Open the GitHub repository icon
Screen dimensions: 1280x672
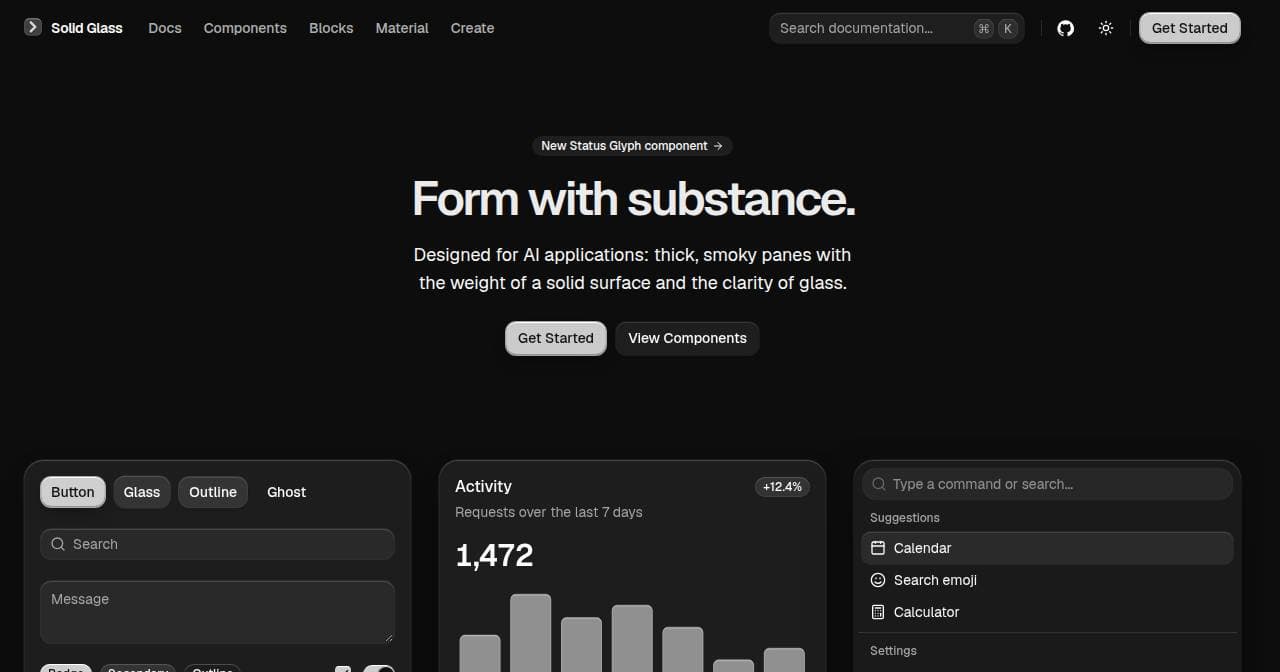click(x=1066, y=28)
